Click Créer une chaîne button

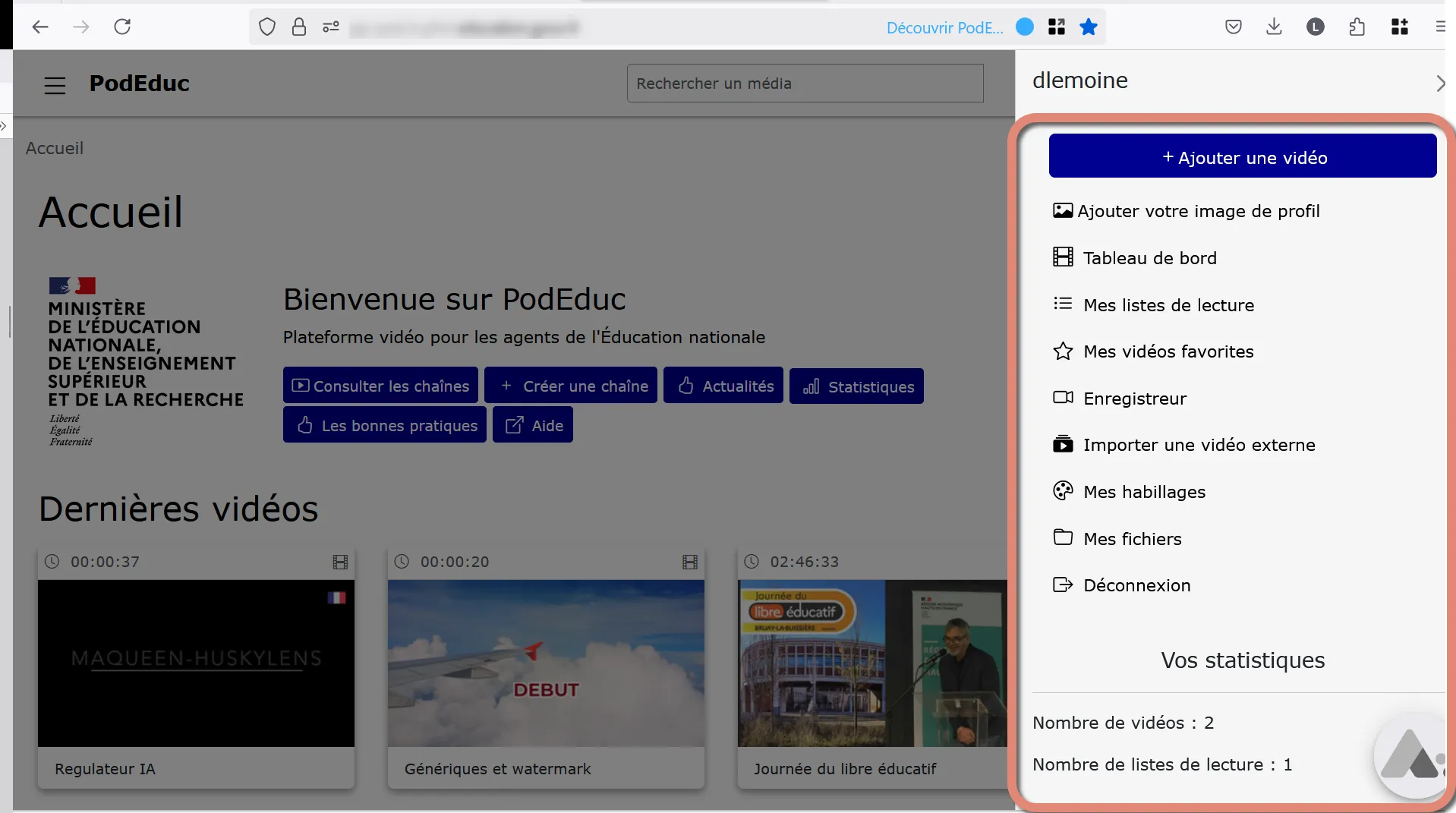coord(571,386)
